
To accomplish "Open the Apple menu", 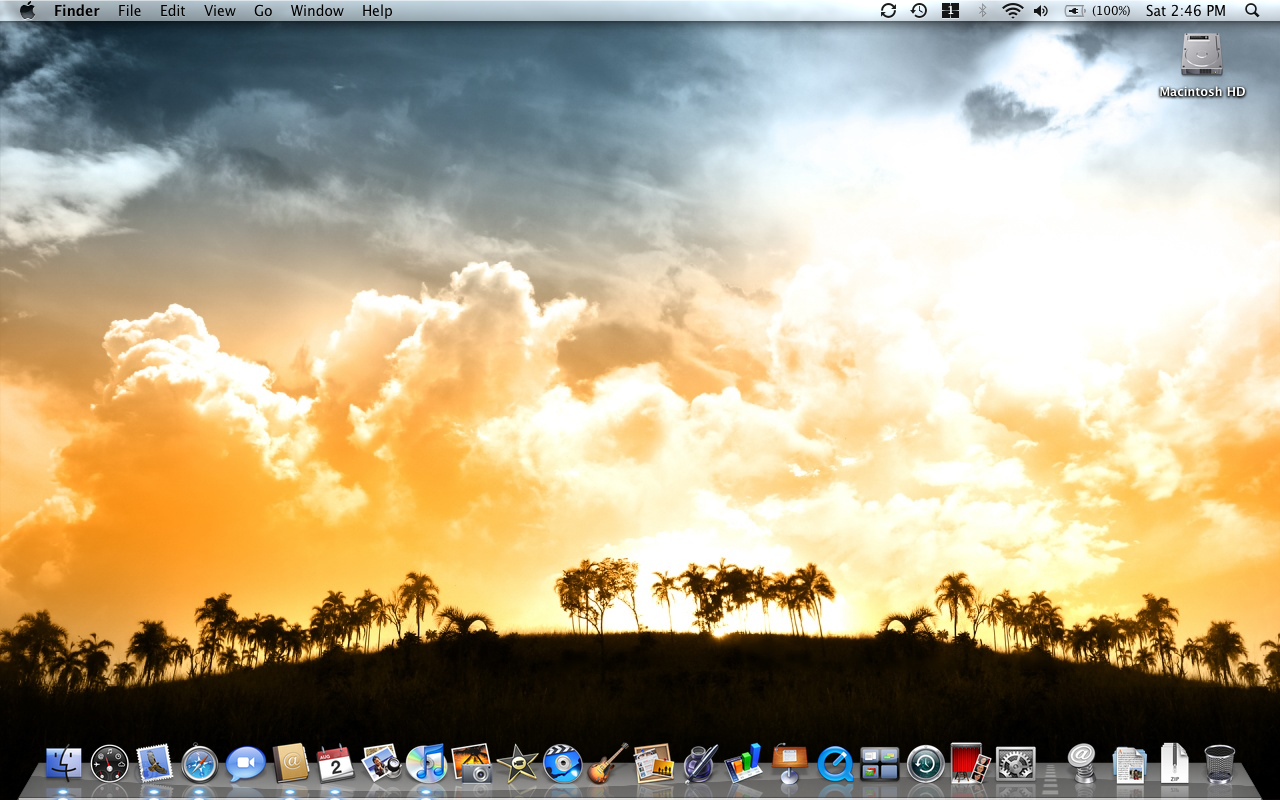I will coord(27,10).
